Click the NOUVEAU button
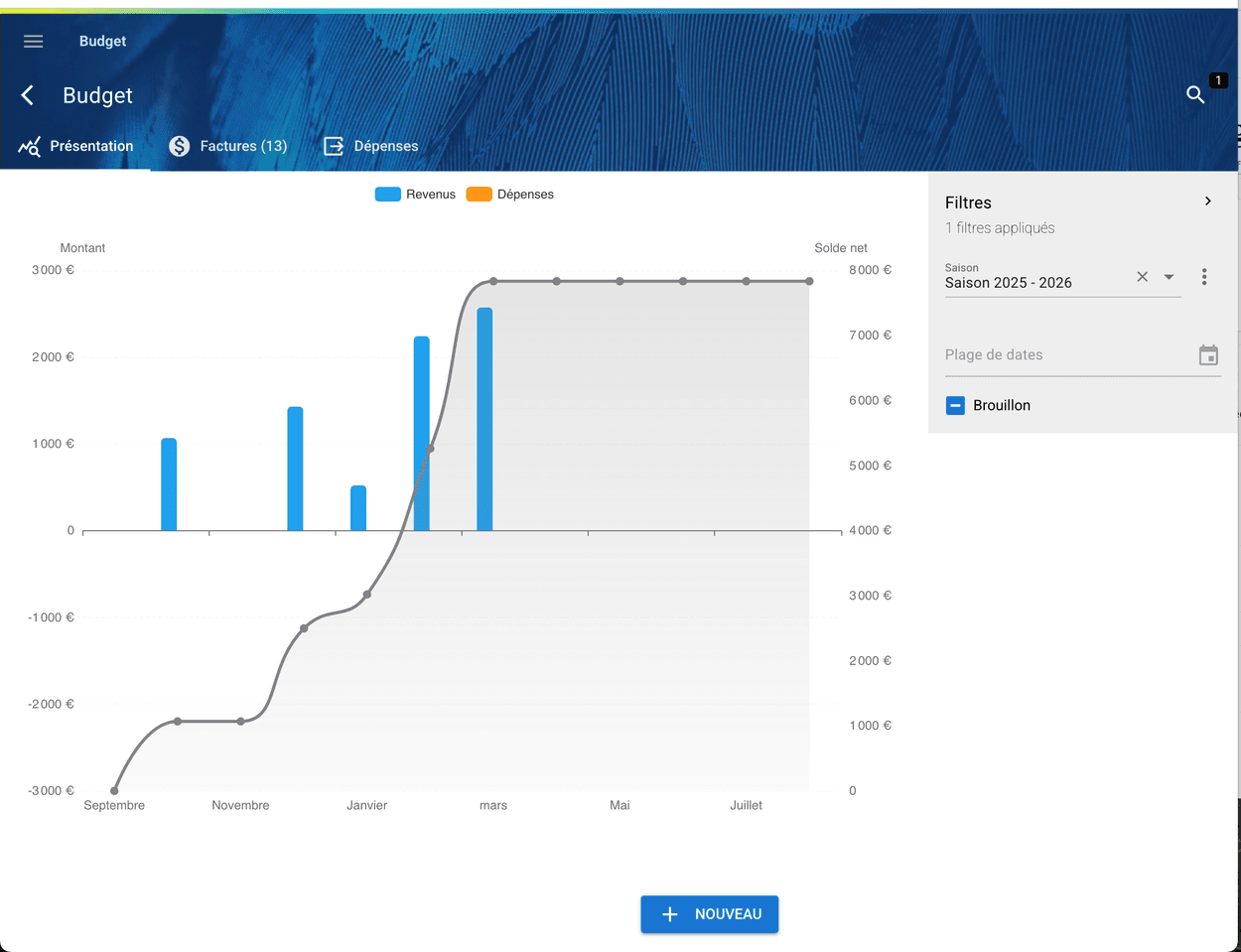1241x952 pixels. tap(709, 914)
